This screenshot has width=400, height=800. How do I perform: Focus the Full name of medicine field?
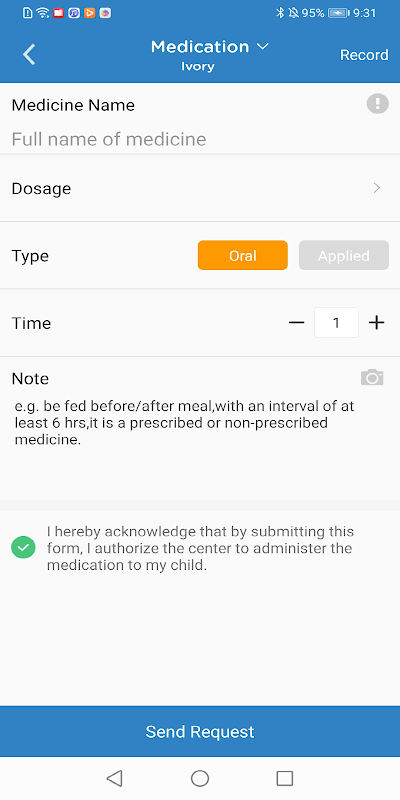[200, 139]
